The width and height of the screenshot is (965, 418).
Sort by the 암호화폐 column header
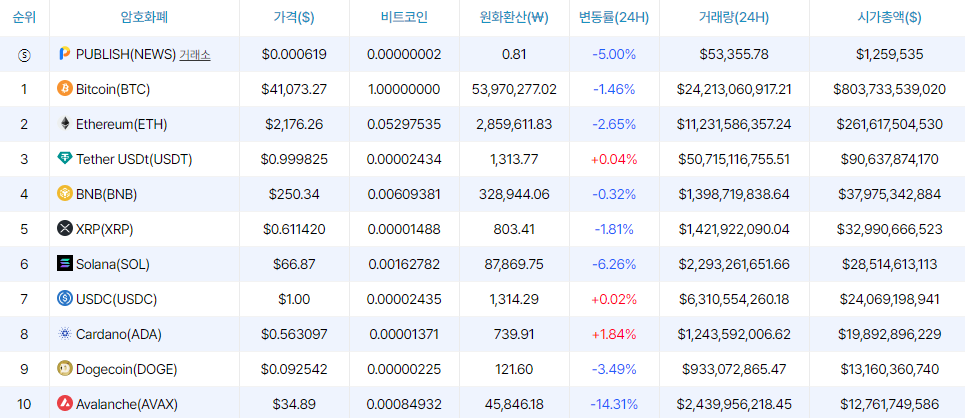145,17
